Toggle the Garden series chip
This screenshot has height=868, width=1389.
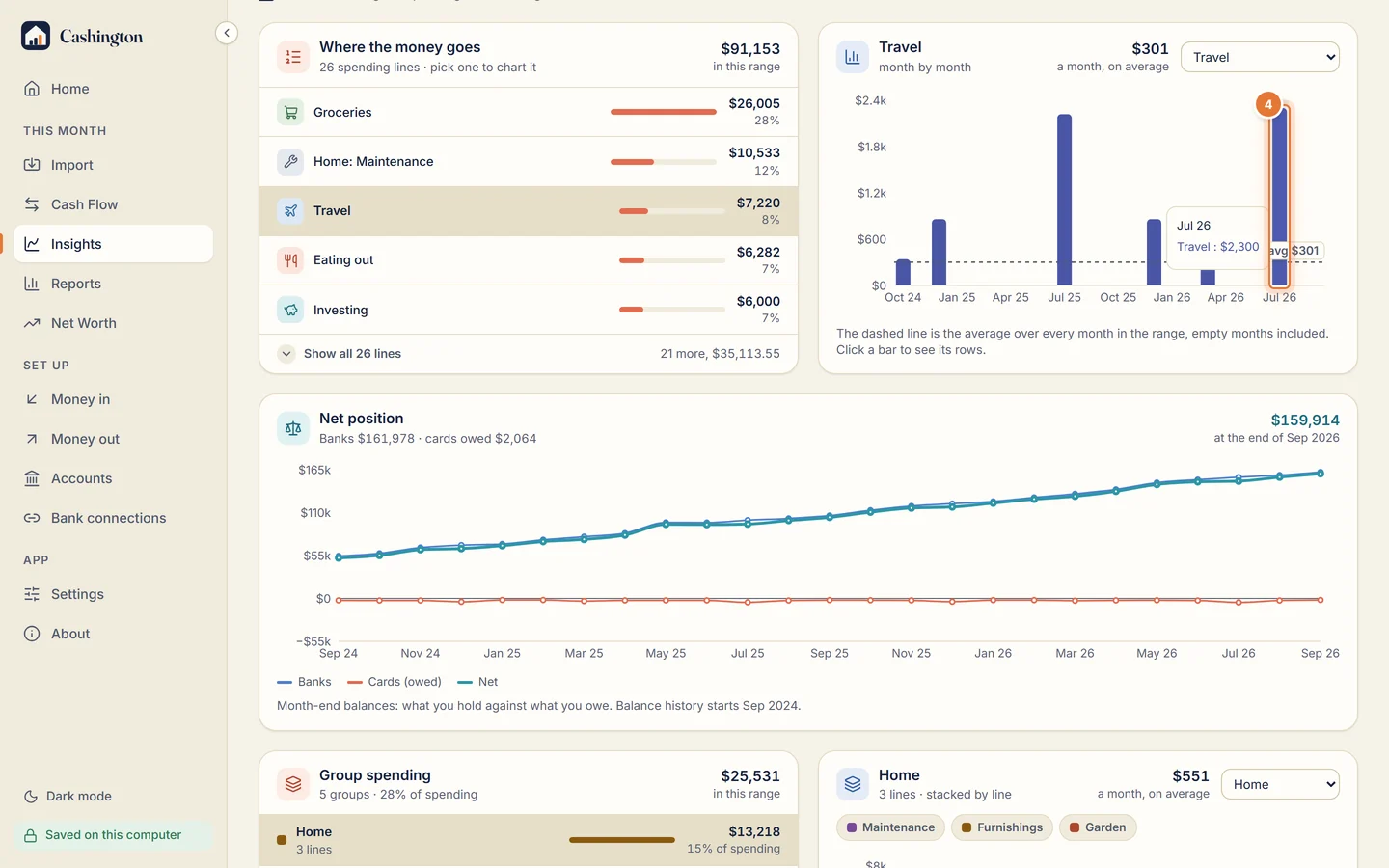point(1098,827)
